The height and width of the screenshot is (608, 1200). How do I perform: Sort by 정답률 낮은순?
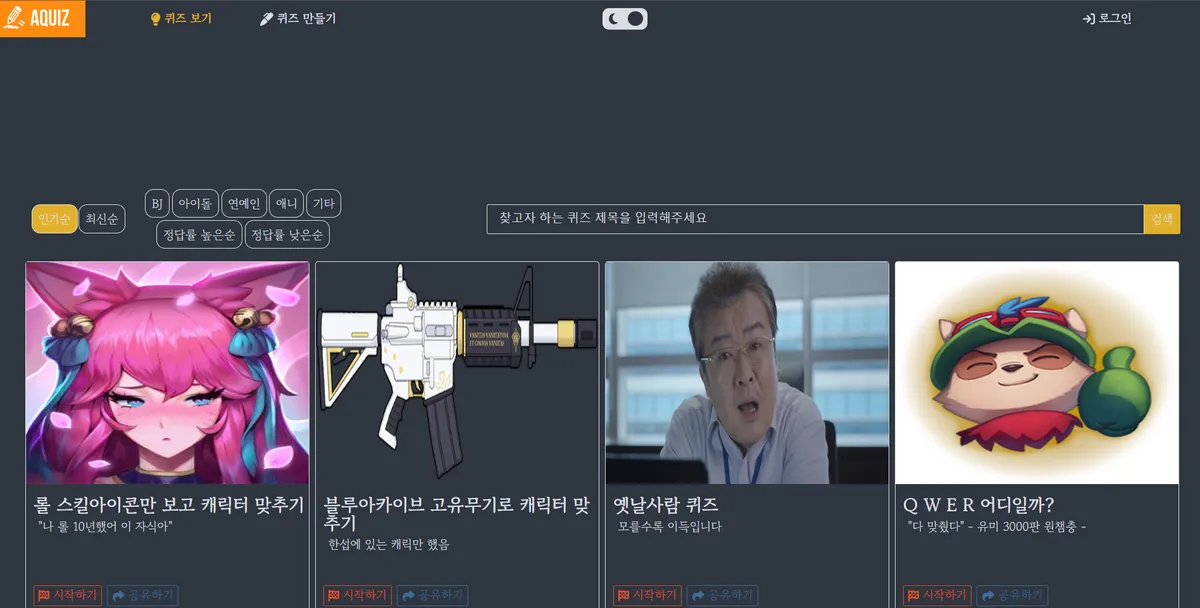click(x=287, y=235)
